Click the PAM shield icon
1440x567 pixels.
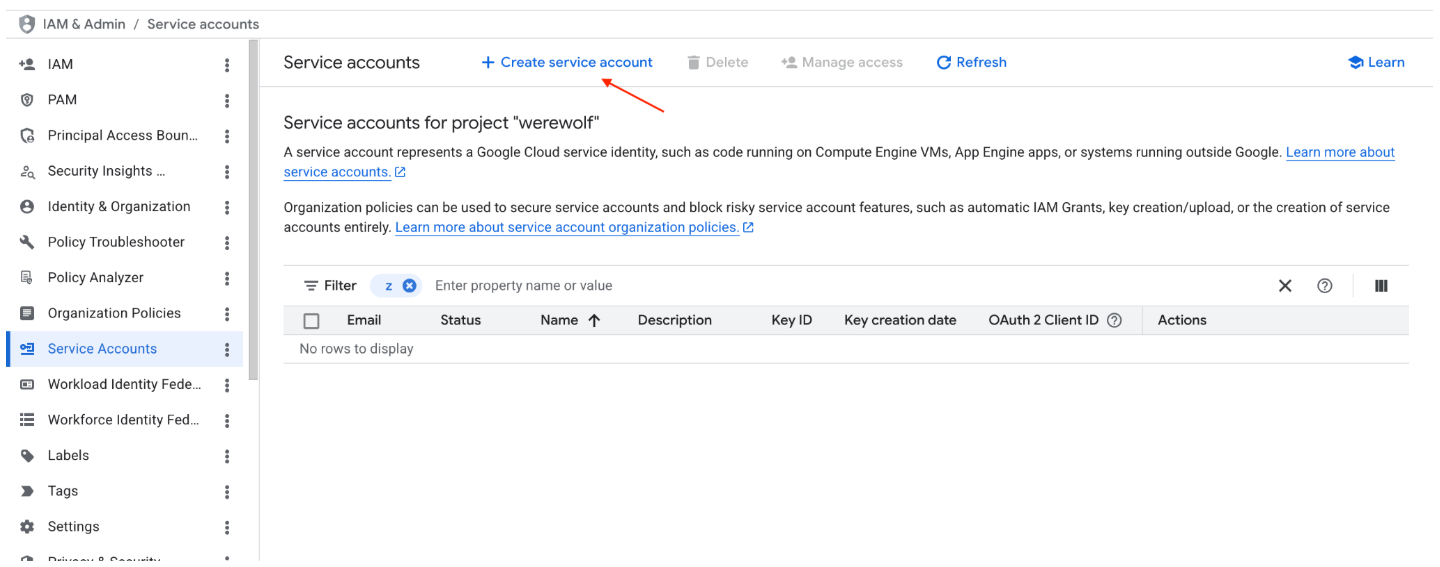pyautogui.click(x=27, y=100)
